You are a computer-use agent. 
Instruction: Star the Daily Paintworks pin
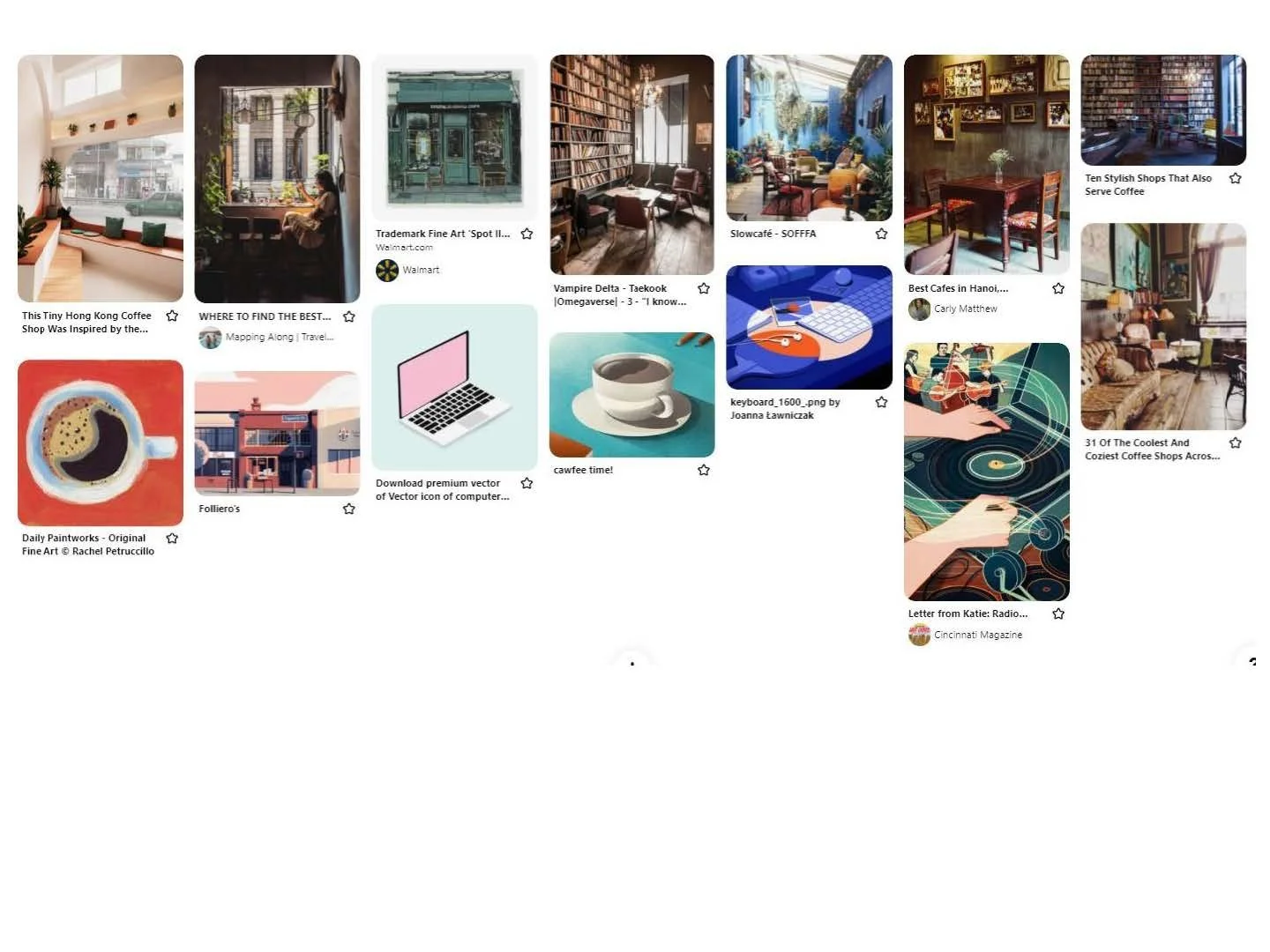pos(172,538)
